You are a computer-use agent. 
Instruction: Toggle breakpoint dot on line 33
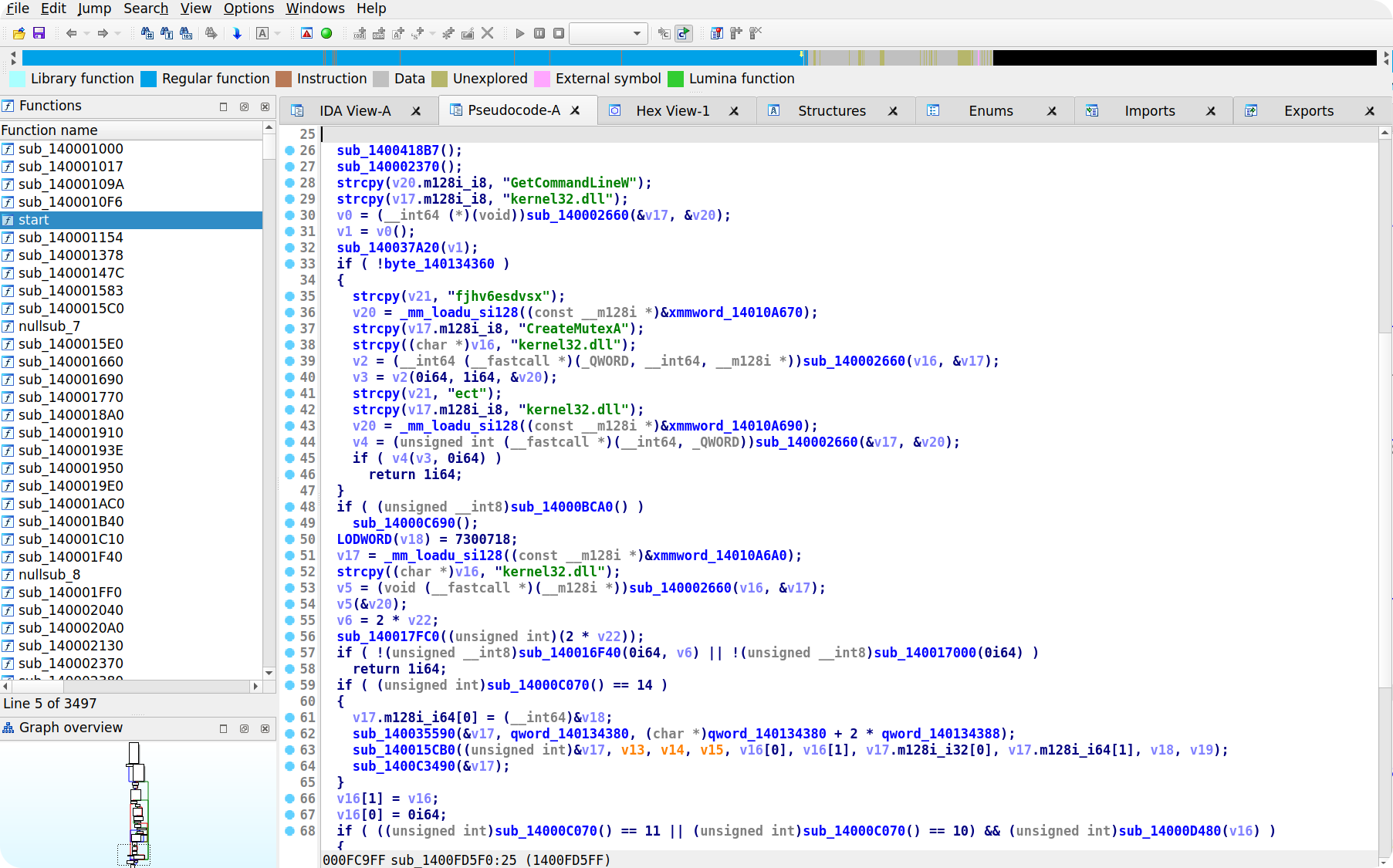pos(290,264)
